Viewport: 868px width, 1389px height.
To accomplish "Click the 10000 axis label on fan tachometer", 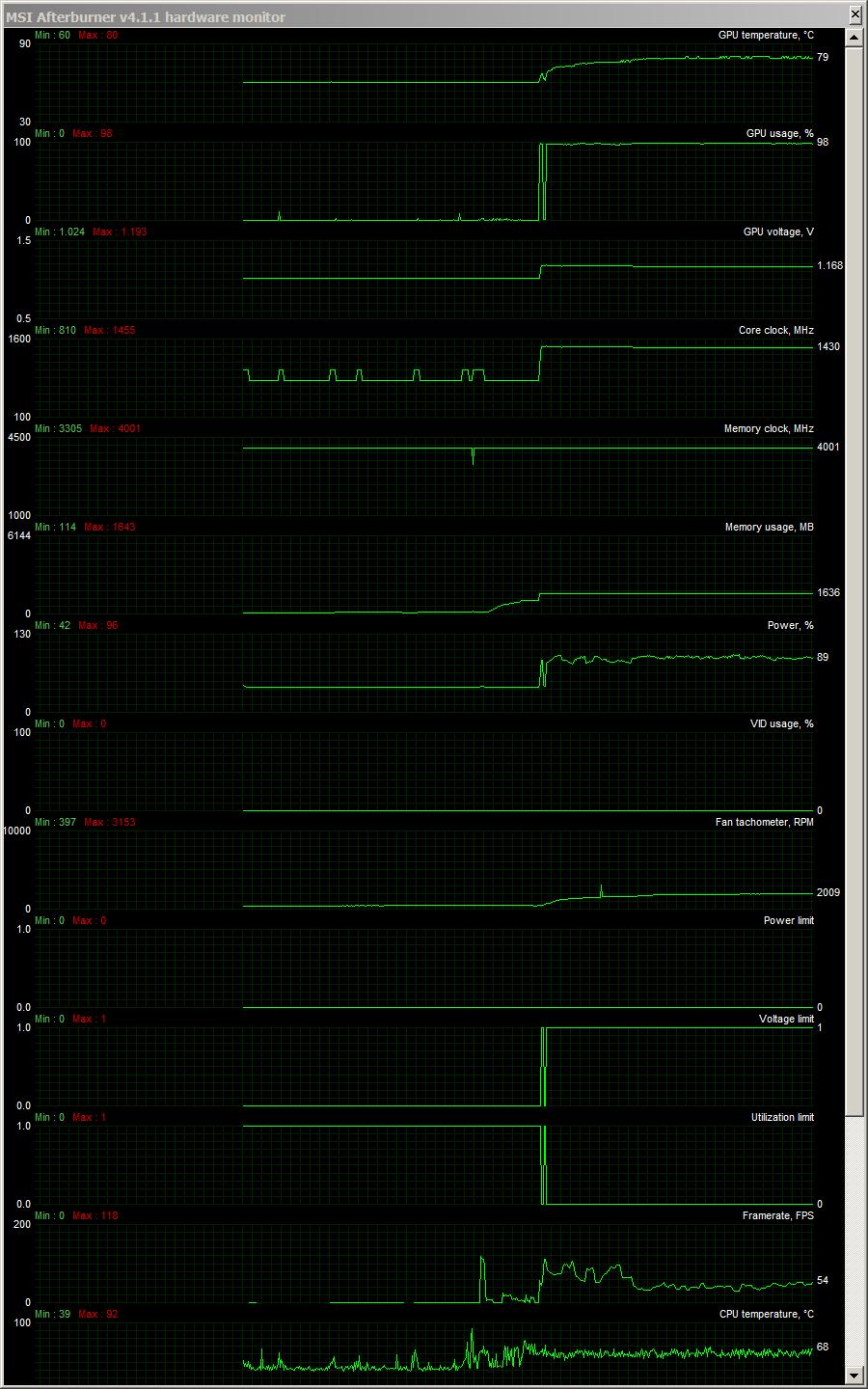I will click(x=16, y=831).
